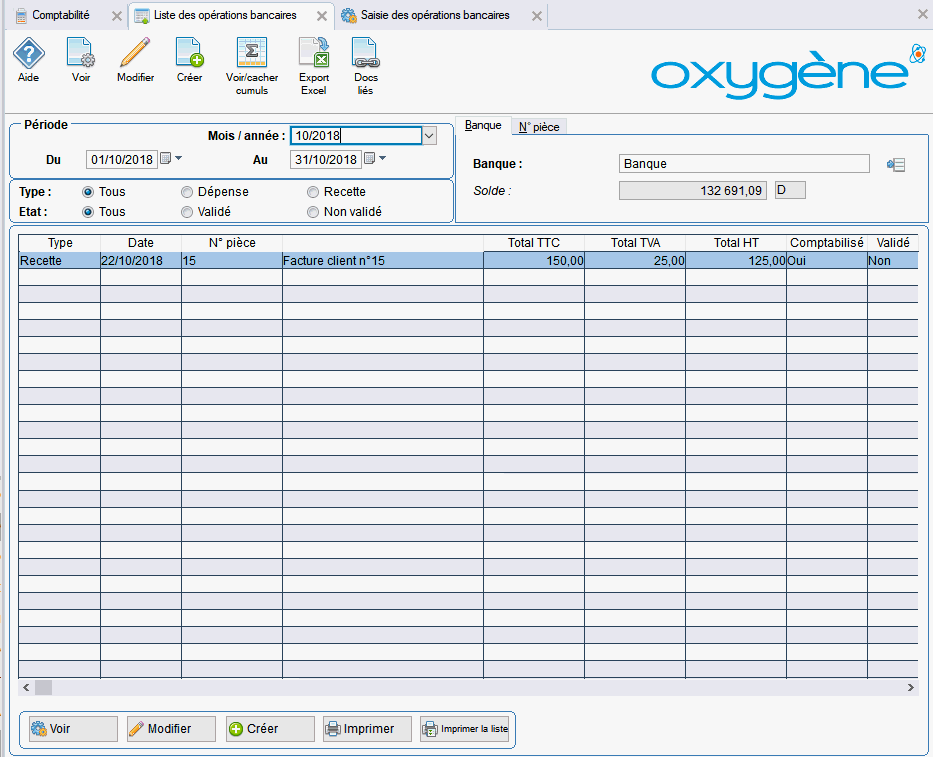Select the Dépense type radio button

click(x=187, y=192)
